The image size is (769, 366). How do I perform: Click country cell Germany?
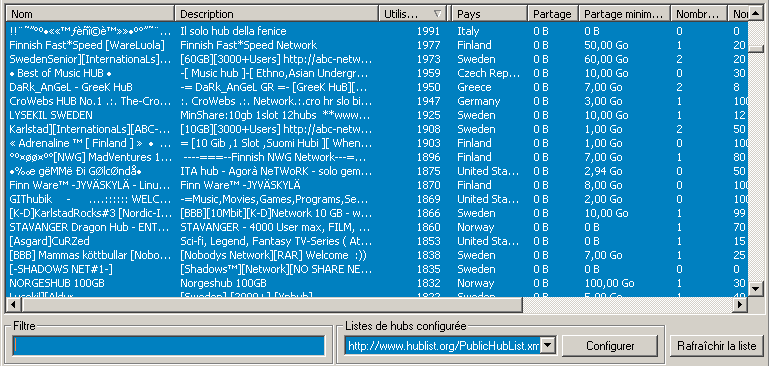[478, 101]
